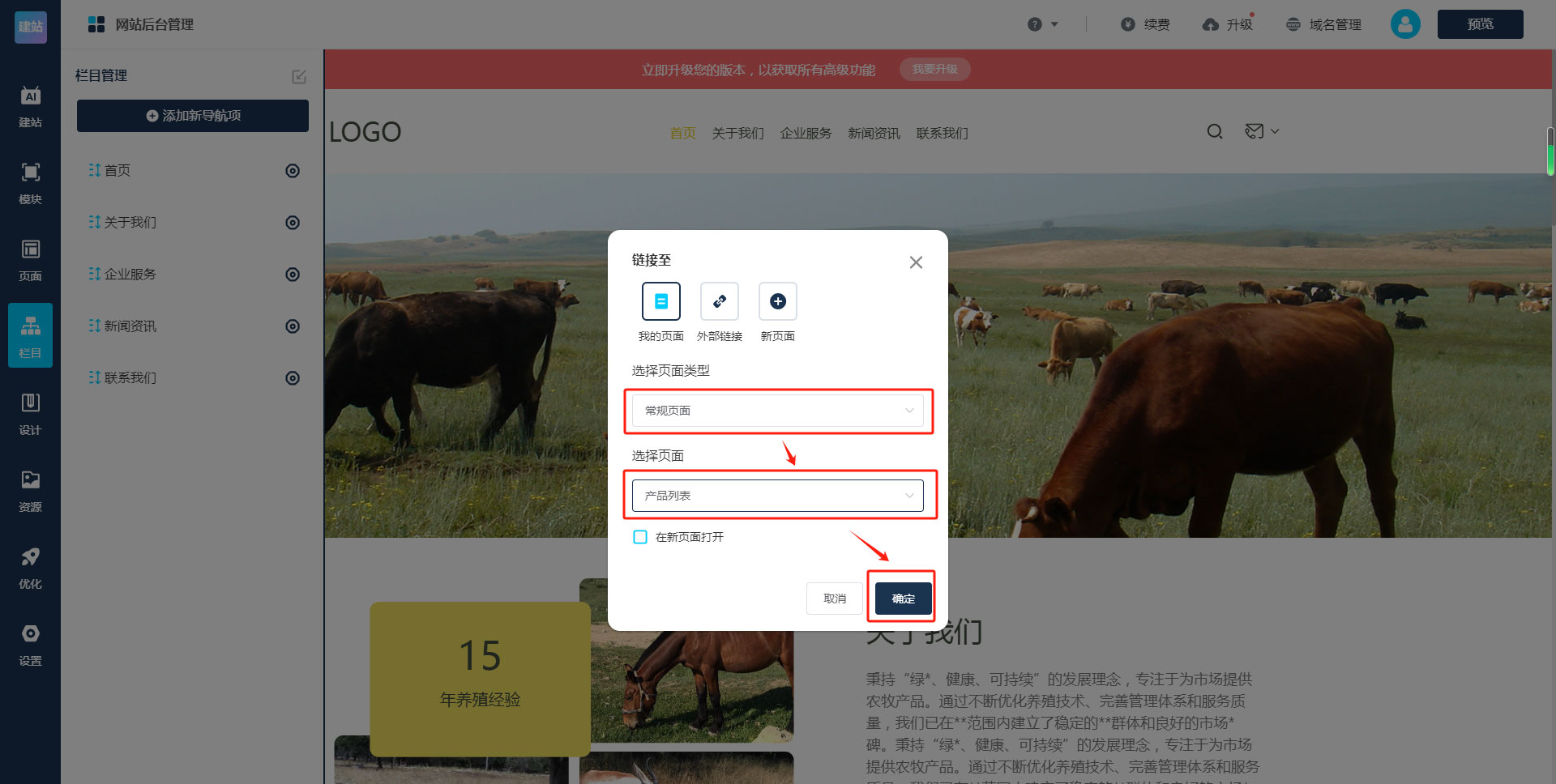This screenshot has height=784, width=1556.
Task: Click the drag handle icon for 企业服务
Action: pos(94,274)
